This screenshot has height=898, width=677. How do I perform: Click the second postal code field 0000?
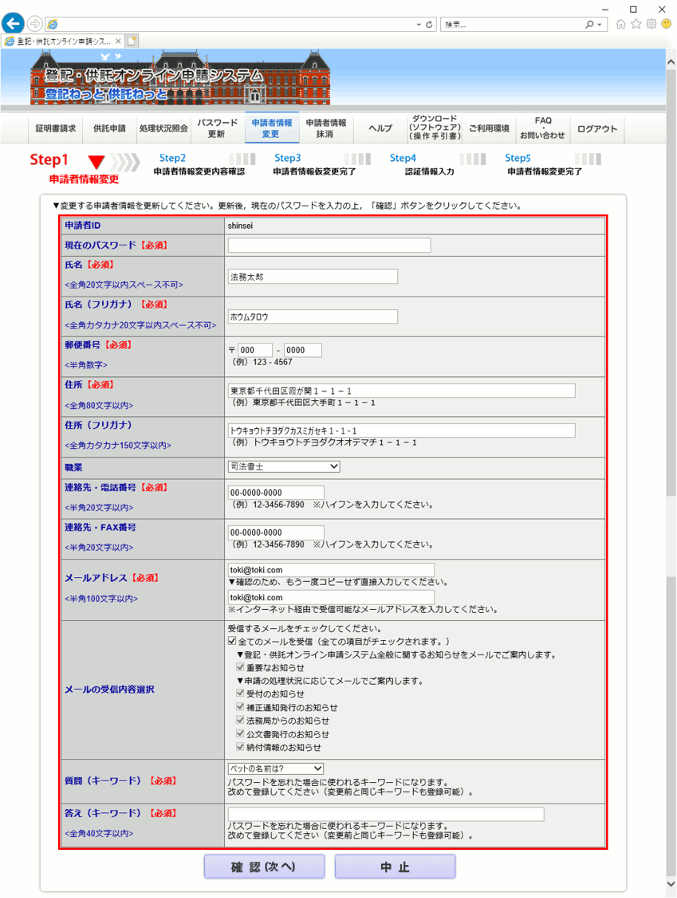point(303,350)
